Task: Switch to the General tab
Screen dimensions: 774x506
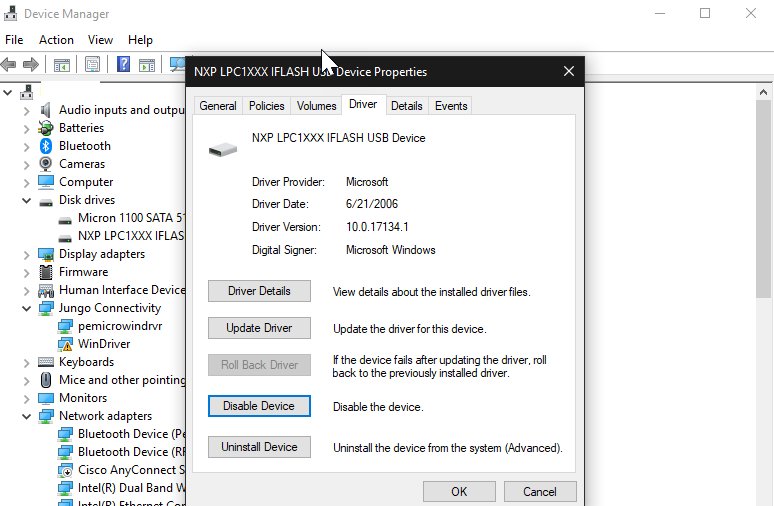Action: 218,106
